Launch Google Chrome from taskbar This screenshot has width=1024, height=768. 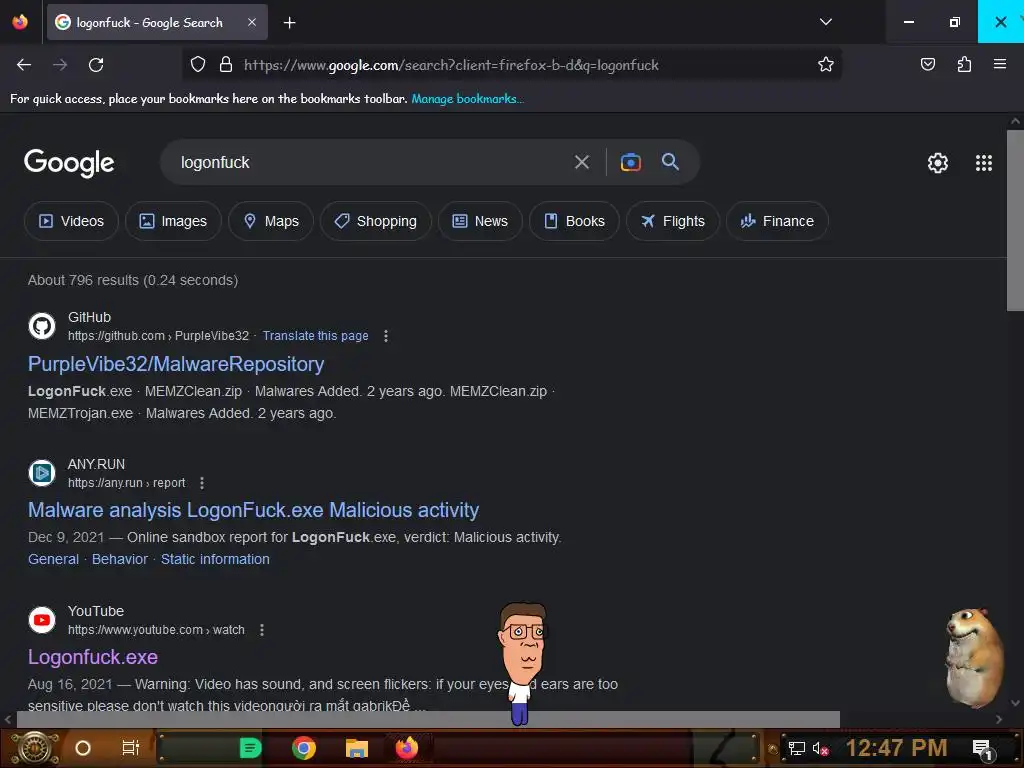(304, 748)
